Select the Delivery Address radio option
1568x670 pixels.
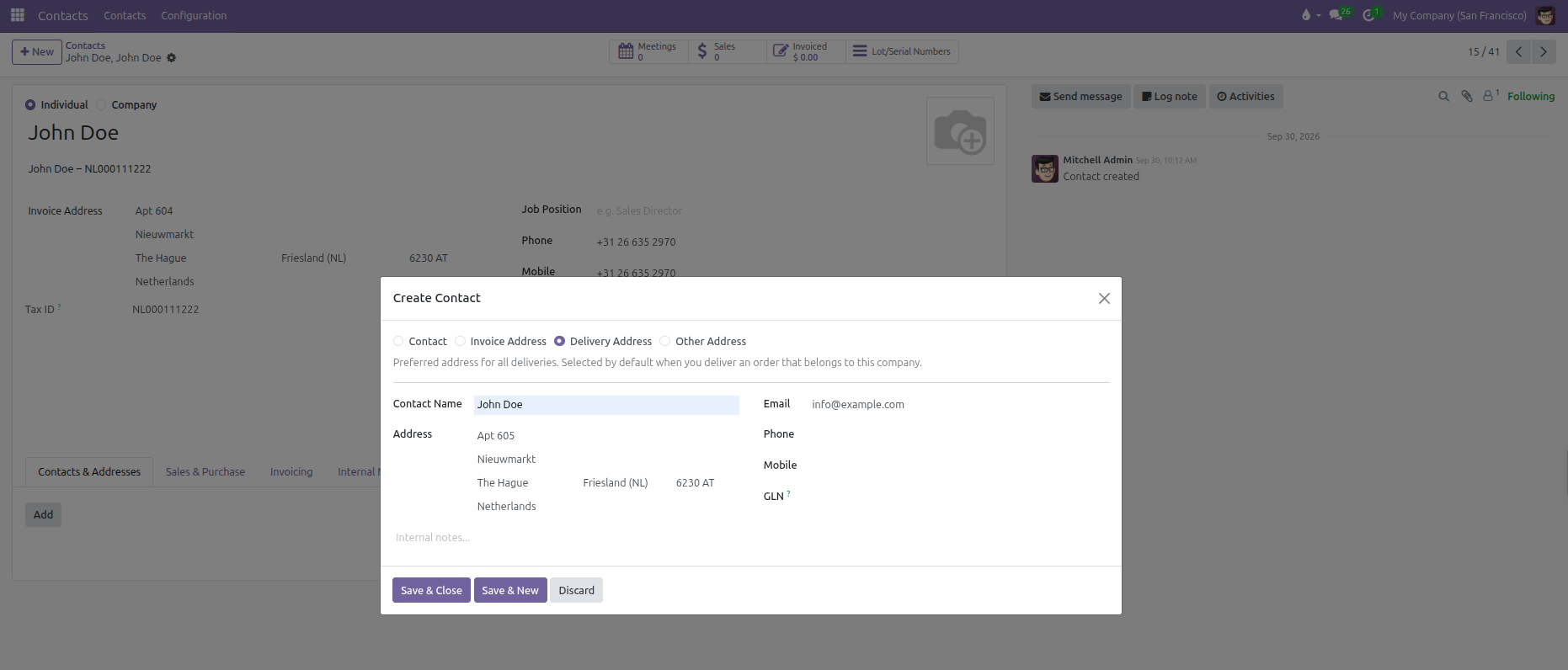559,342
